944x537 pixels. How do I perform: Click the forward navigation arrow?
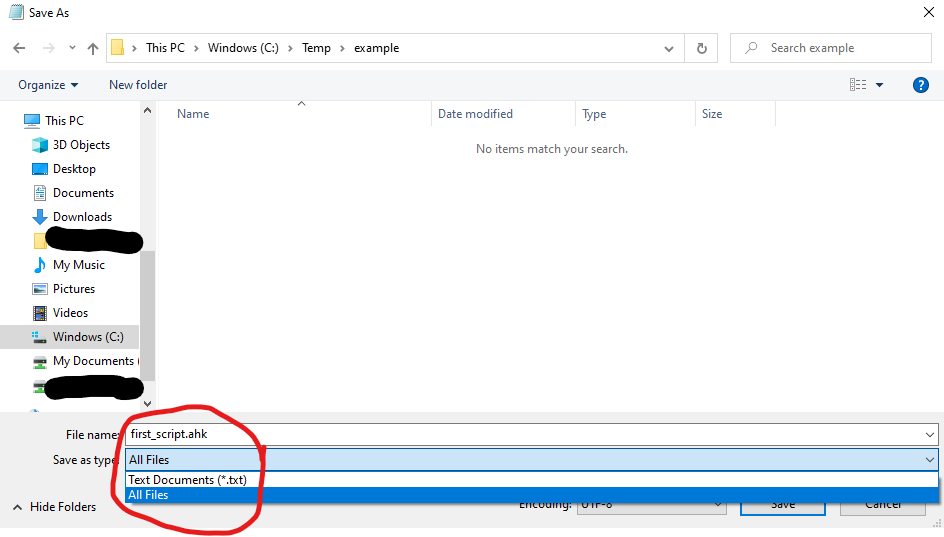click(49, 48)
